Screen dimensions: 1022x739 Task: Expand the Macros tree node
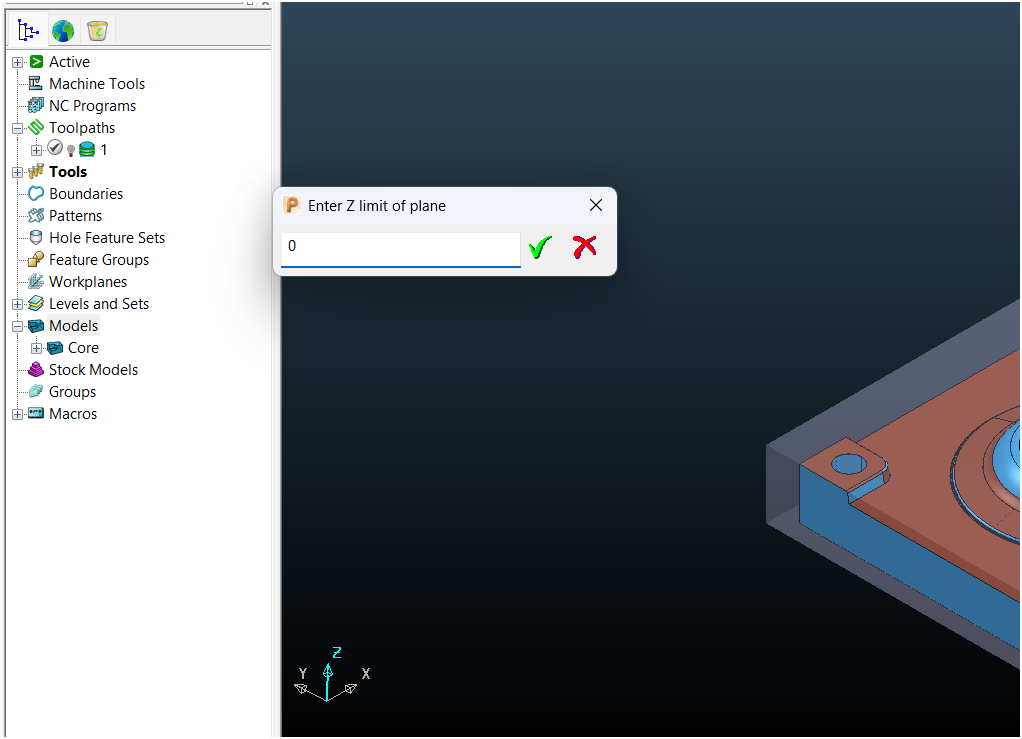(18, 414)
